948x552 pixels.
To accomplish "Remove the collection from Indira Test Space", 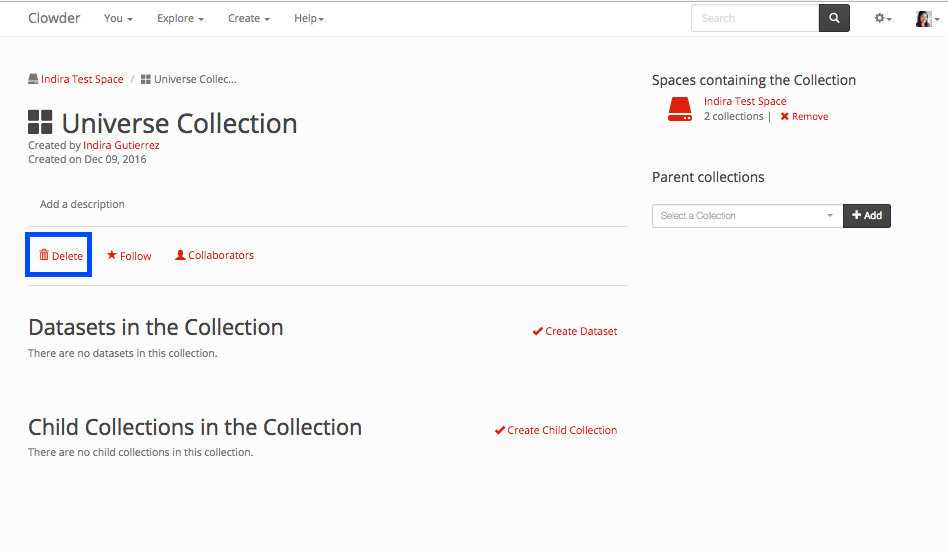I will 804,117.
